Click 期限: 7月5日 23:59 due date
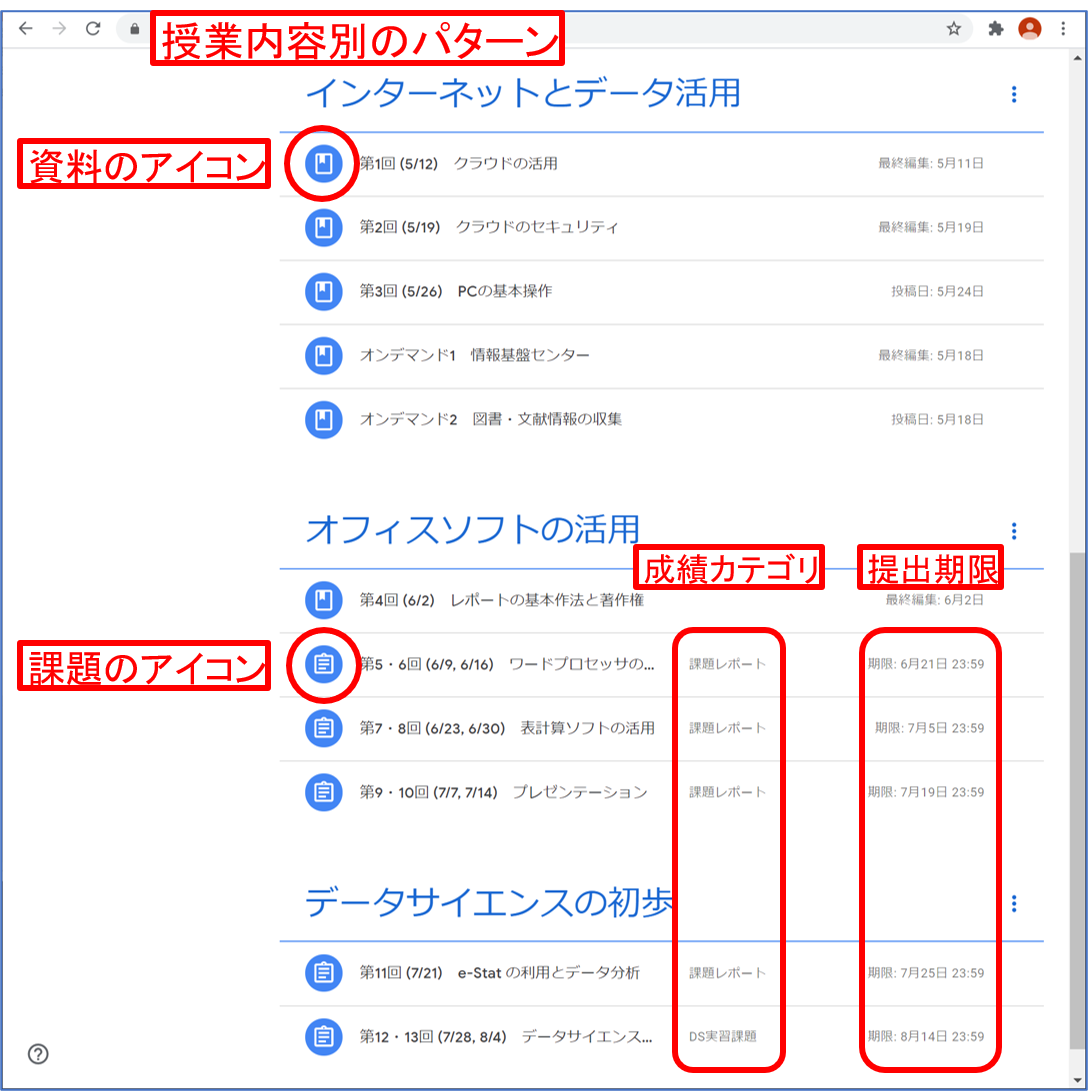The image size is (1088, 1091). (929, 728)
